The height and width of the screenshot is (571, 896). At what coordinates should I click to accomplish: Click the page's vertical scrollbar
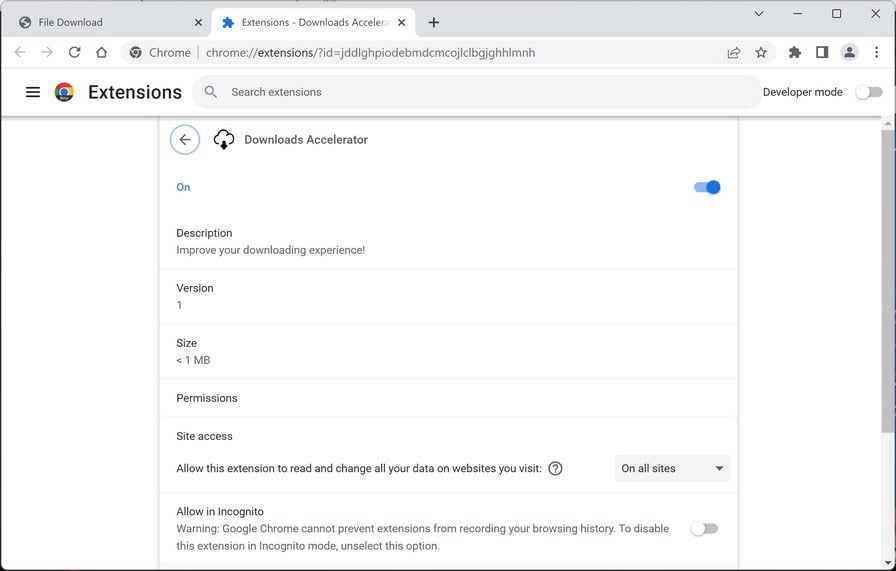coord(888,280)
